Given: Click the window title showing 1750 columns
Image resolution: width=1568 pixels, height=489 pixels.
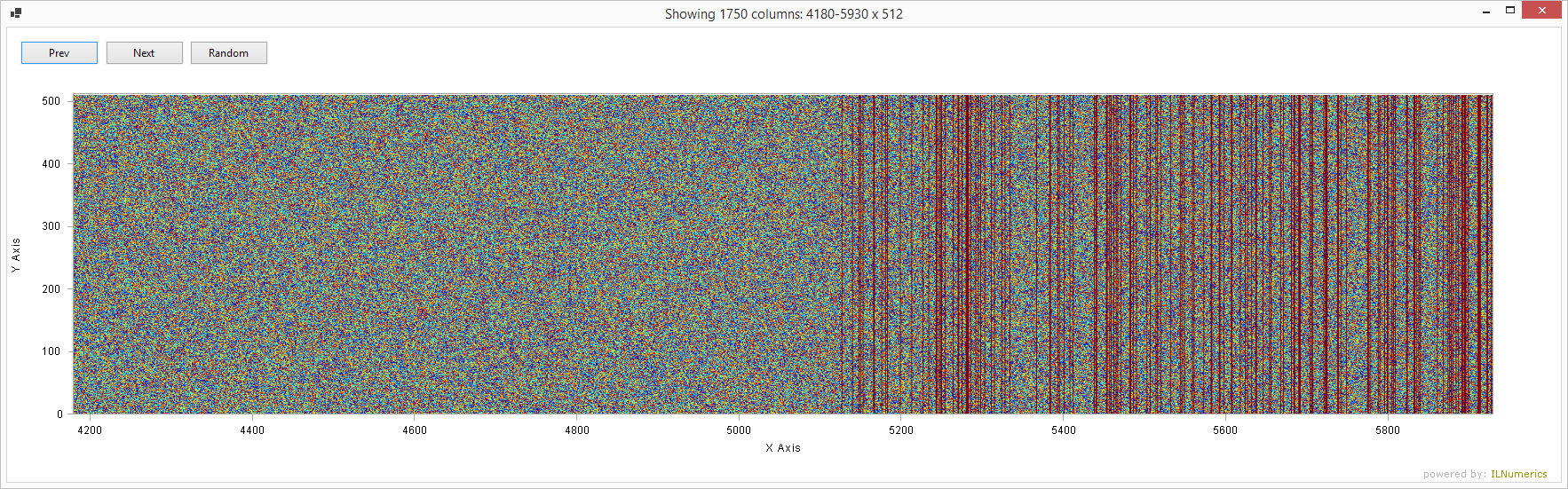Looking at the screenshot, I should pos(783,14).
